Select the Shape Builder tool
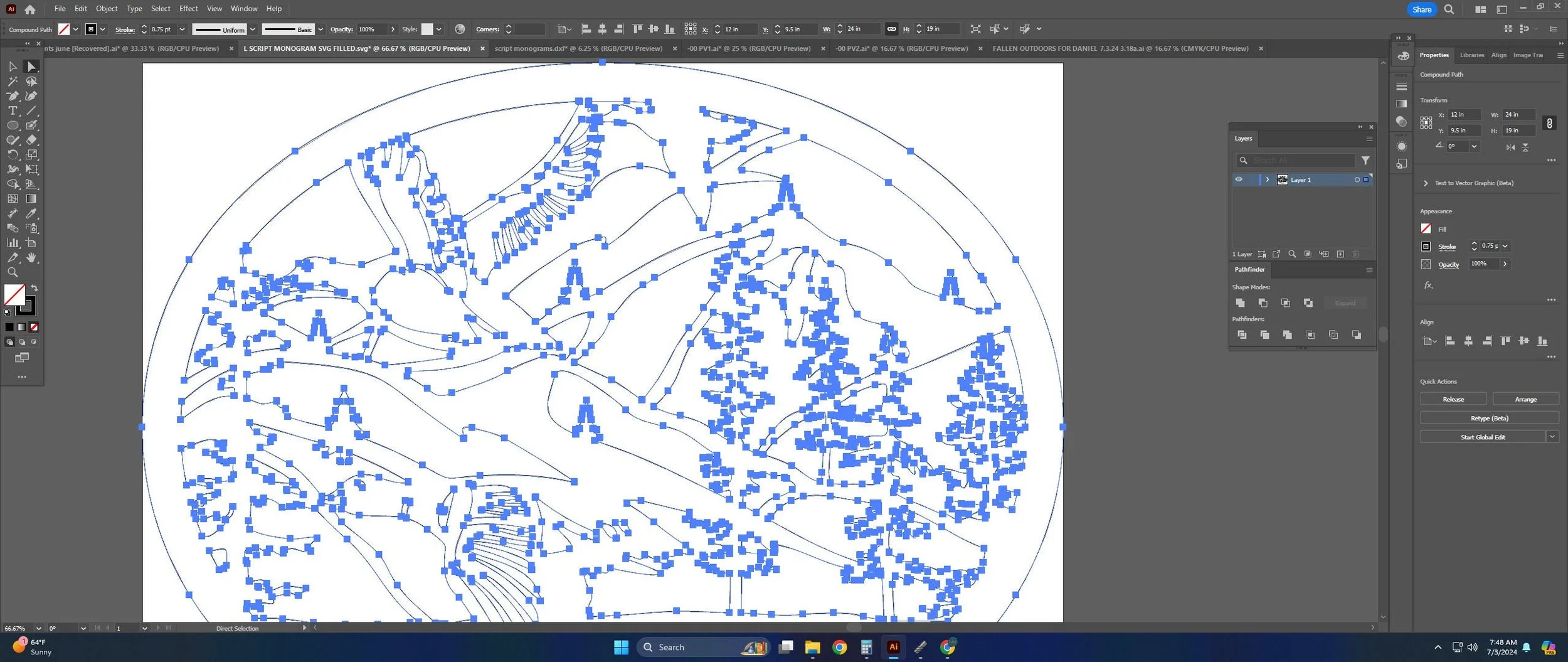The width and height of the screenshot is (1568, 662). pyautogui.click(x=13, y=184)
